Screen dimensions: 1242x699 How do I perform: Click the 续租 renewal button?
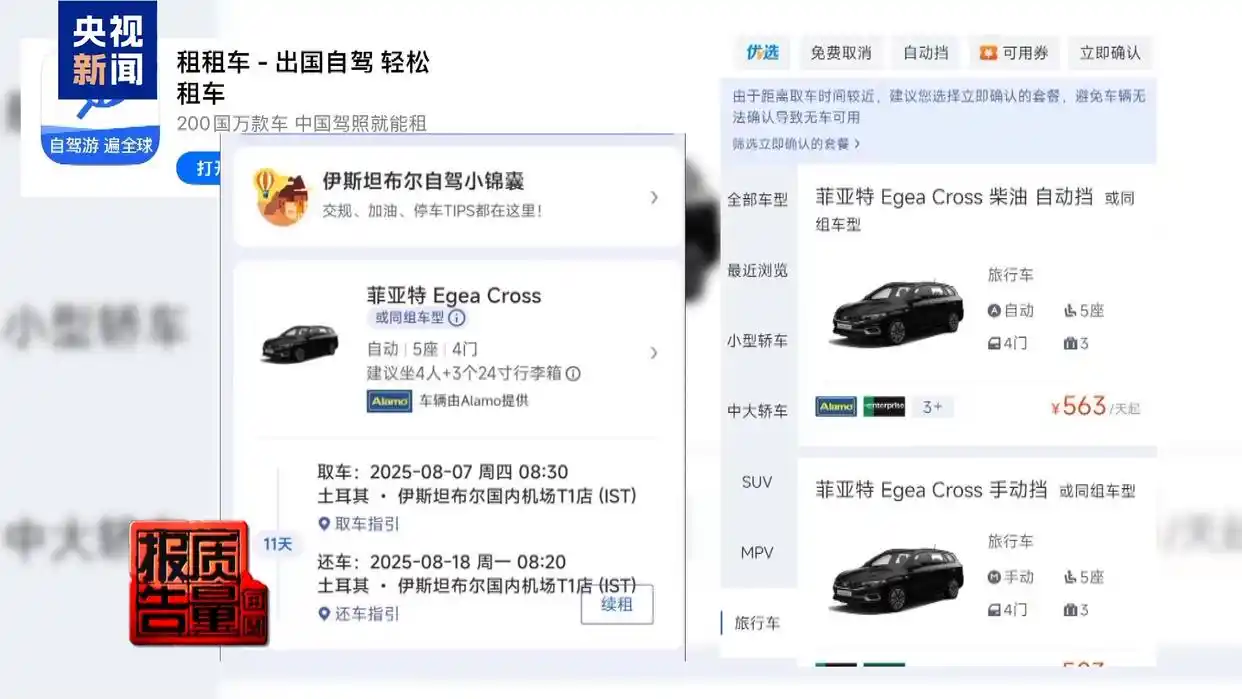[x=616, y=605]
